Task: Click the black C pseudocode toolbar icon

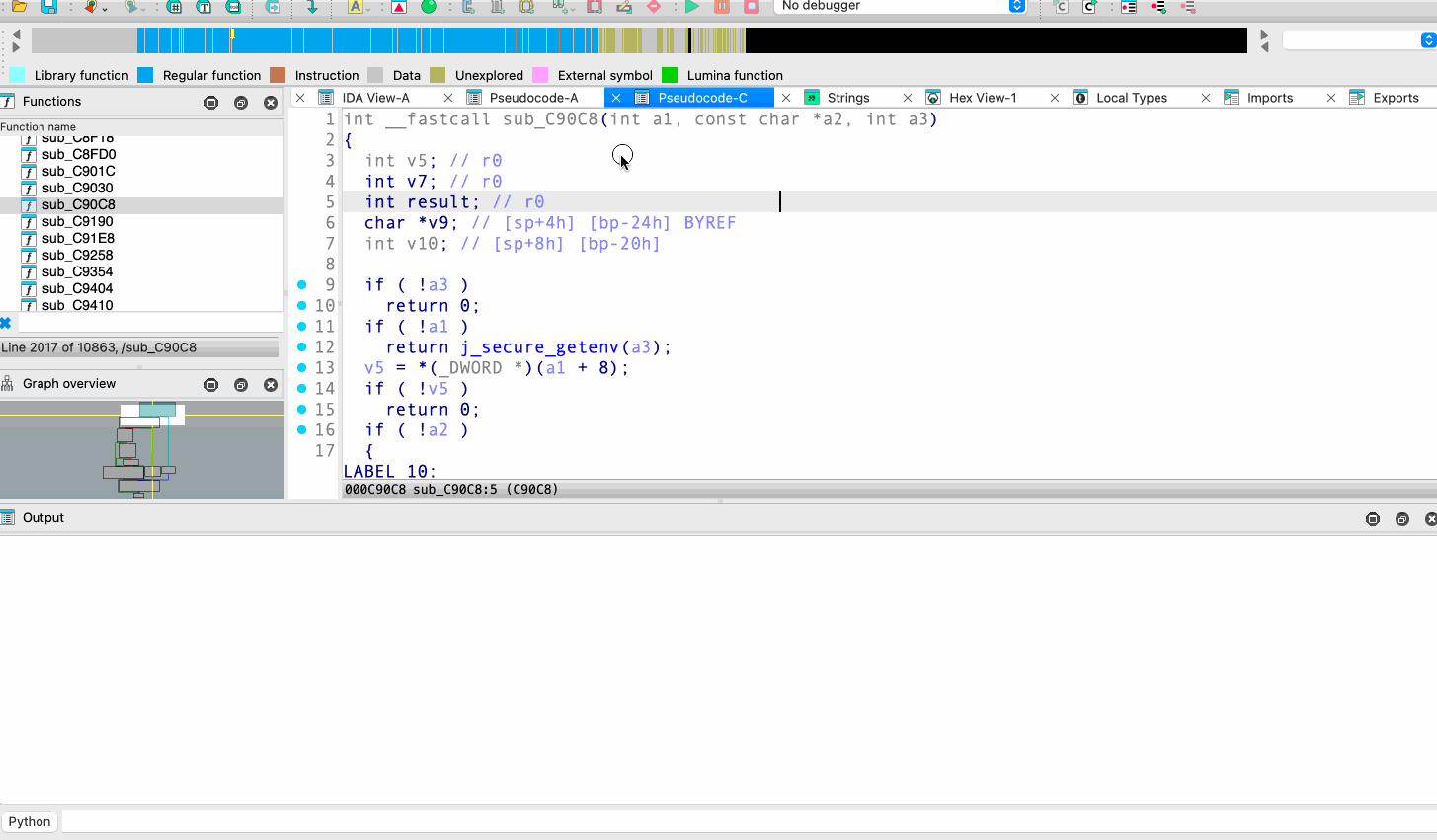Action: click(1090, 6)
